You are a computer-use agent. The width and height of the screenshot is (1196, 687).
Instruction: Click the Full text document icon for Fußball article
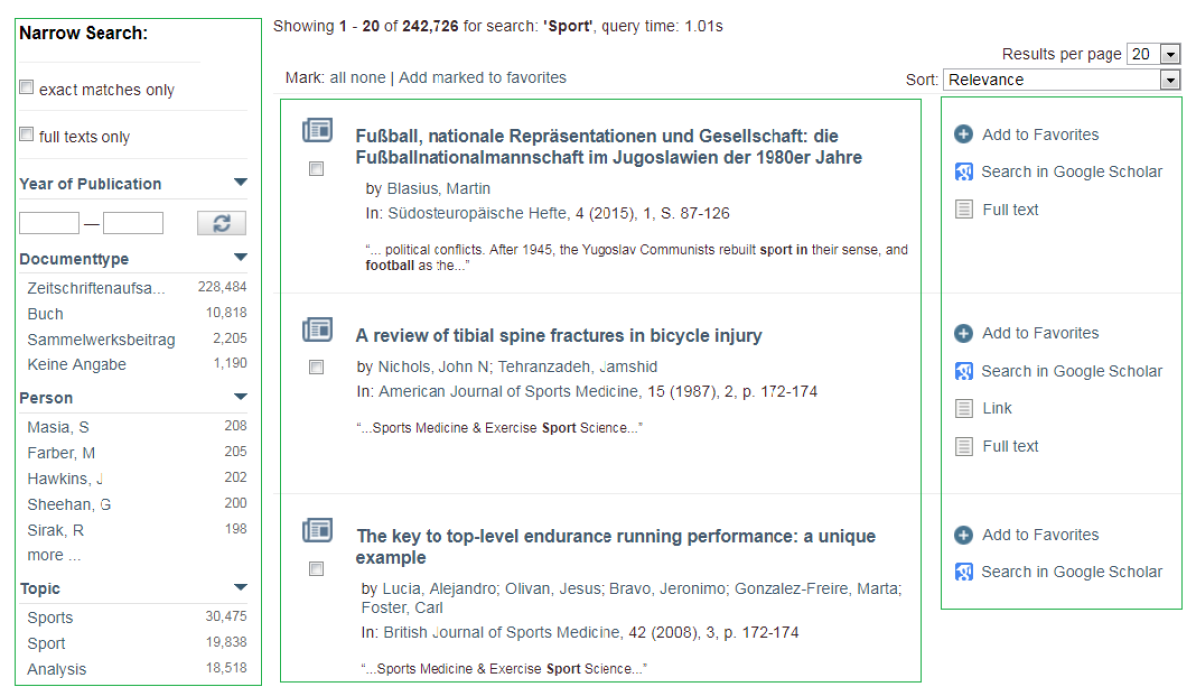pos(963,210)
